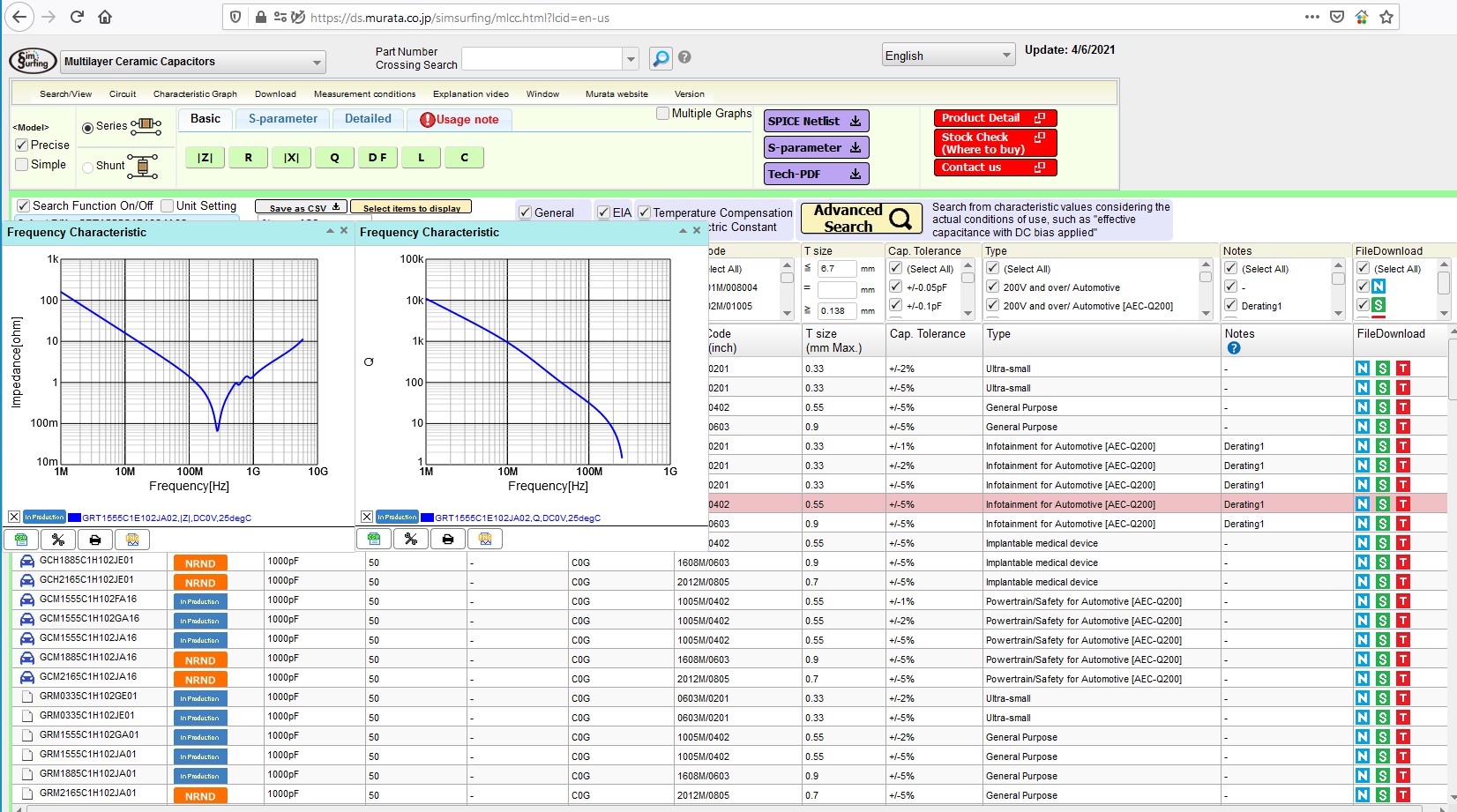Download Netlist N for GCH1885C1H102JE01 row
Screen dimensions: 1457x812
1363,562
